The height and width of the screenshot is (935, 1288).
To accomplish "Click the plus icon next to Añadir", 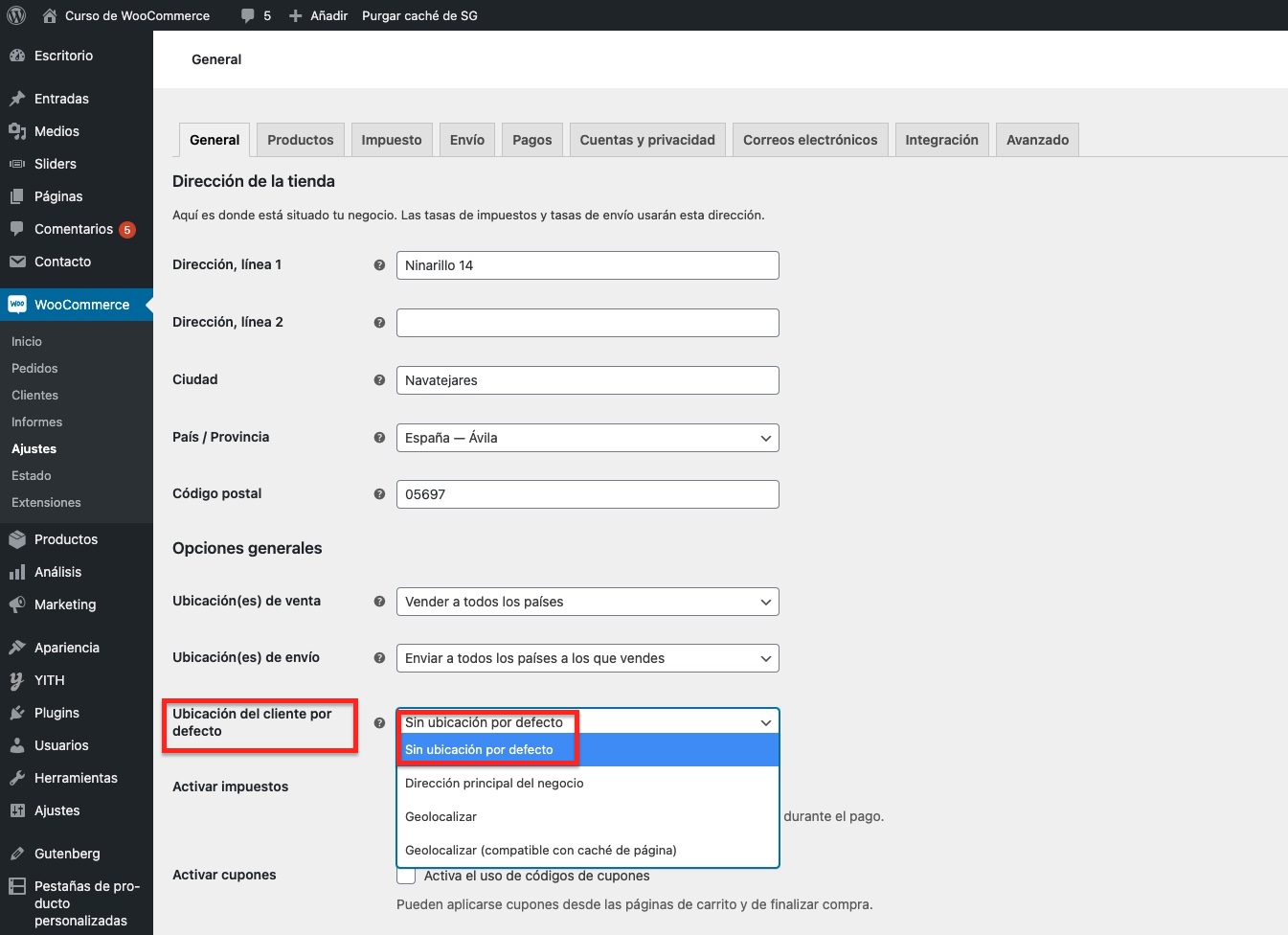I will [296, 15].
